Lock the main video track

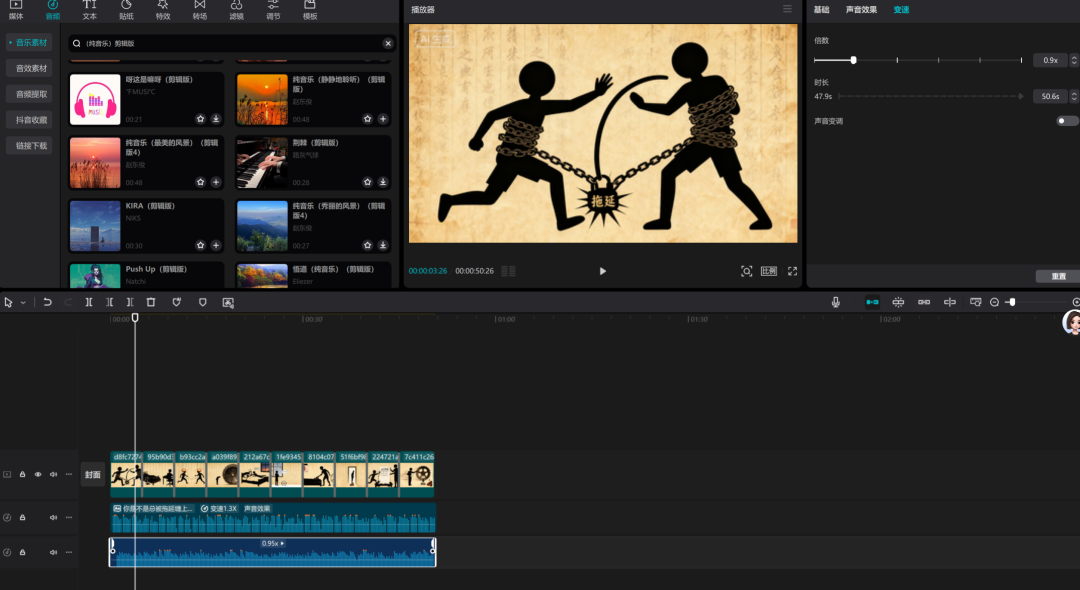22,475
